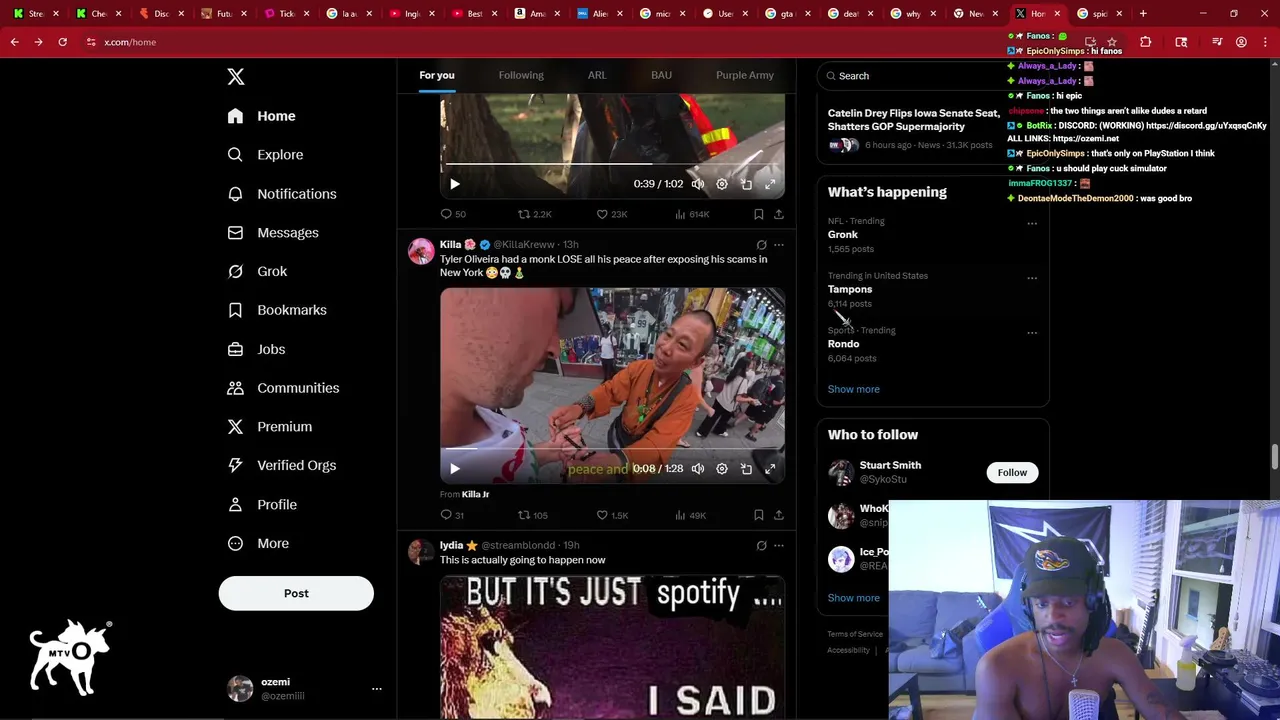Click the monk video's progress bar
This screenshot has height=720, width=1280.
[612, 448]
